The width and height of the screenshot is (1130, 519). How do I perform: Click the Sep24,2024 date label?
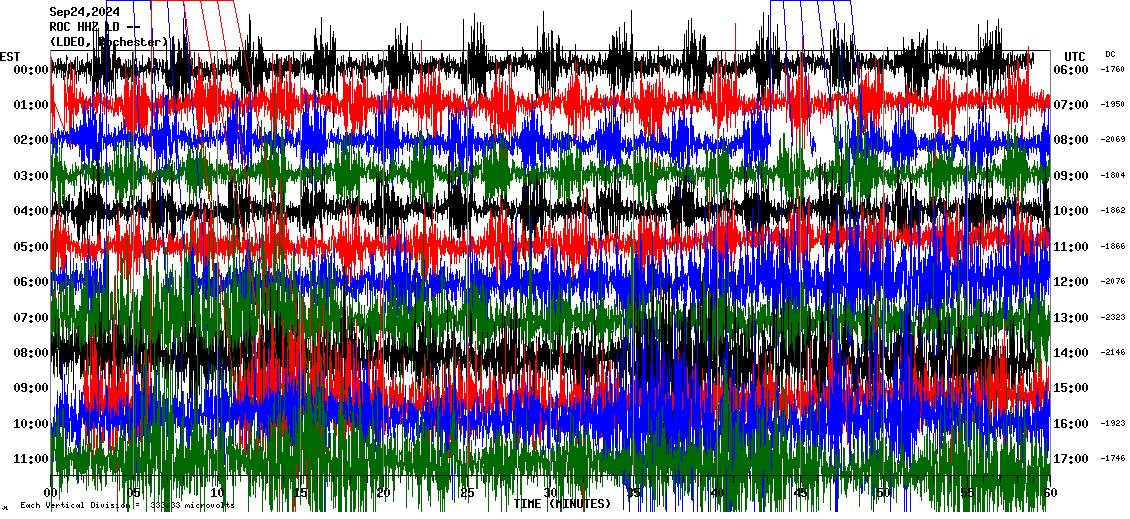coord(84,12)
